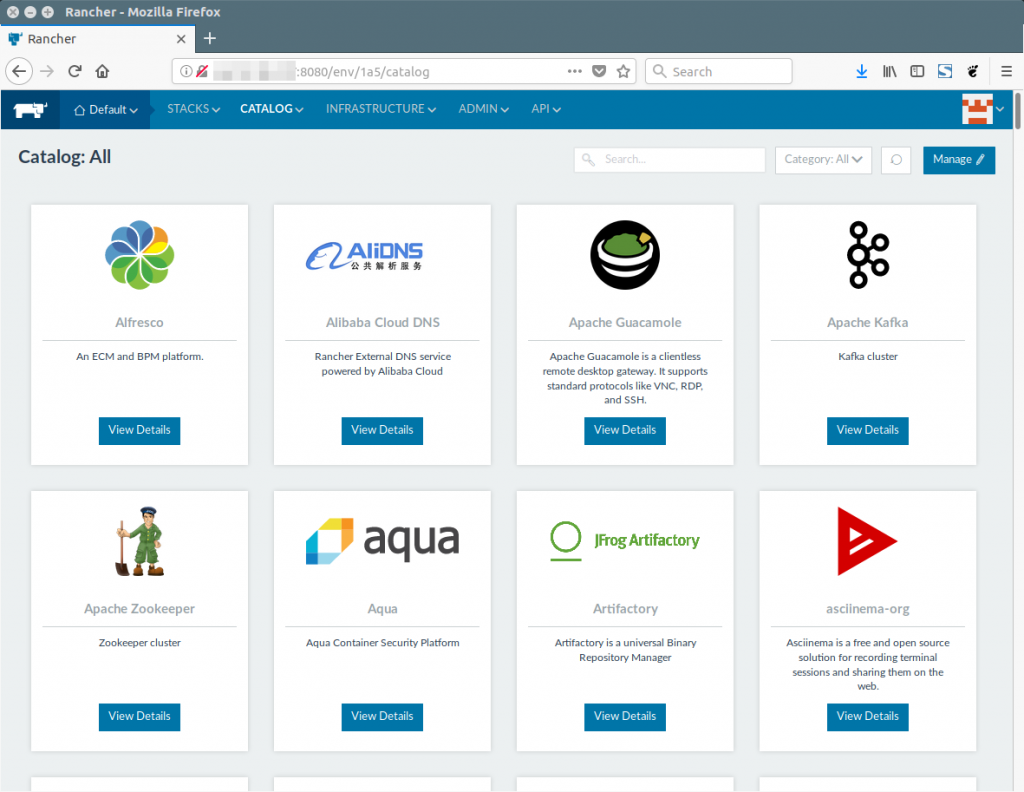Viewport: 1024px width, 792px height.
Task: Click the Apache Zookeeper mascot image
Action: (x=139, y=540)
